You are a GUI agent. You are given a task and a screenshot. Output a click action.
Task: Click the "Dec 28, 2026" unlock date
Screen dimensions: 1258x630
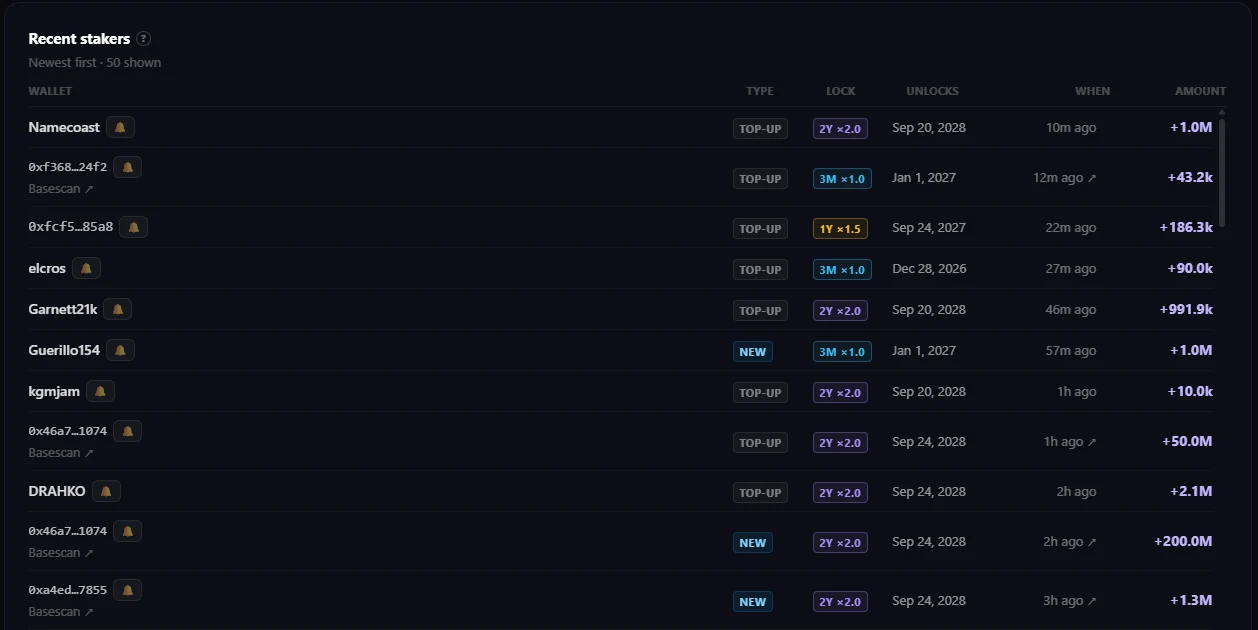(x=929, y=269)
